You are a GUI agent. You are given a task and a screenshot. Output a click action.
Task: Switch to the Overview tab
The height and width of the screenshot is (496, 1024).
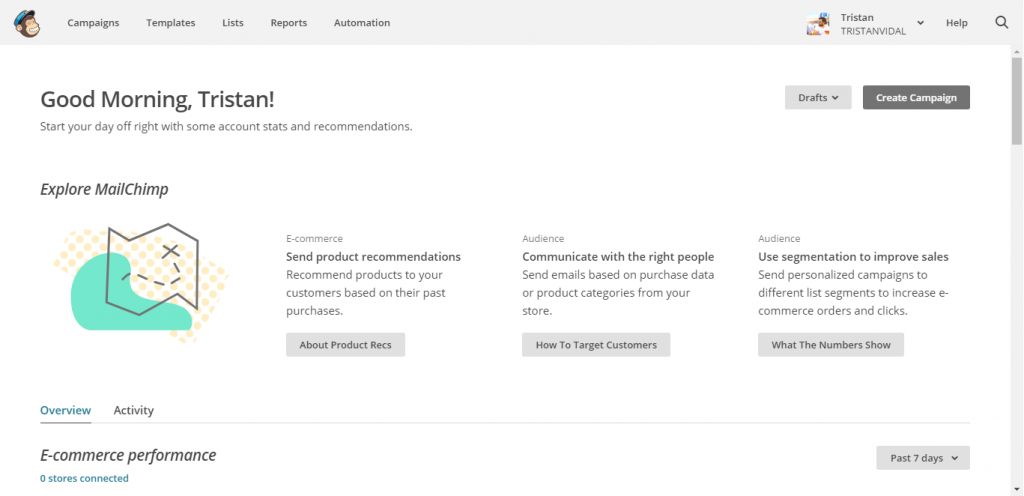[x=65, y=411]
